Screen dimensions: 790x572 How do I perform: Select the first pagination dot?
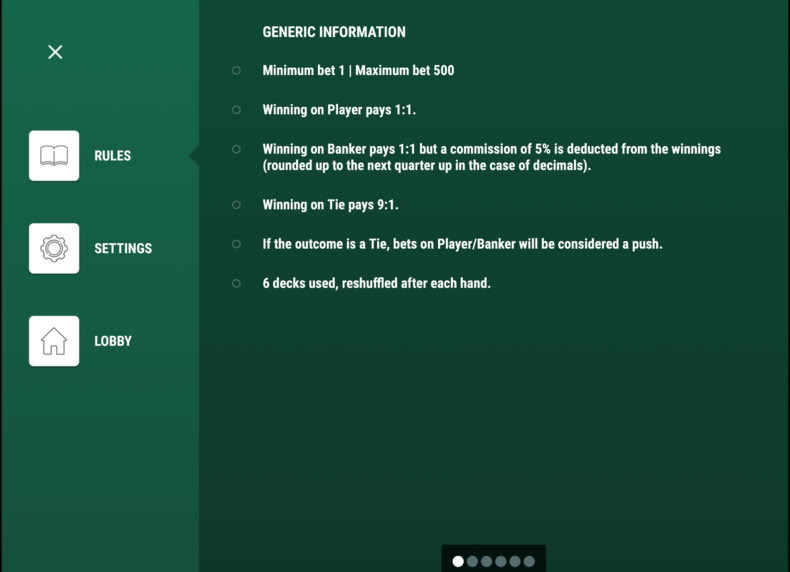click(458, 561)
